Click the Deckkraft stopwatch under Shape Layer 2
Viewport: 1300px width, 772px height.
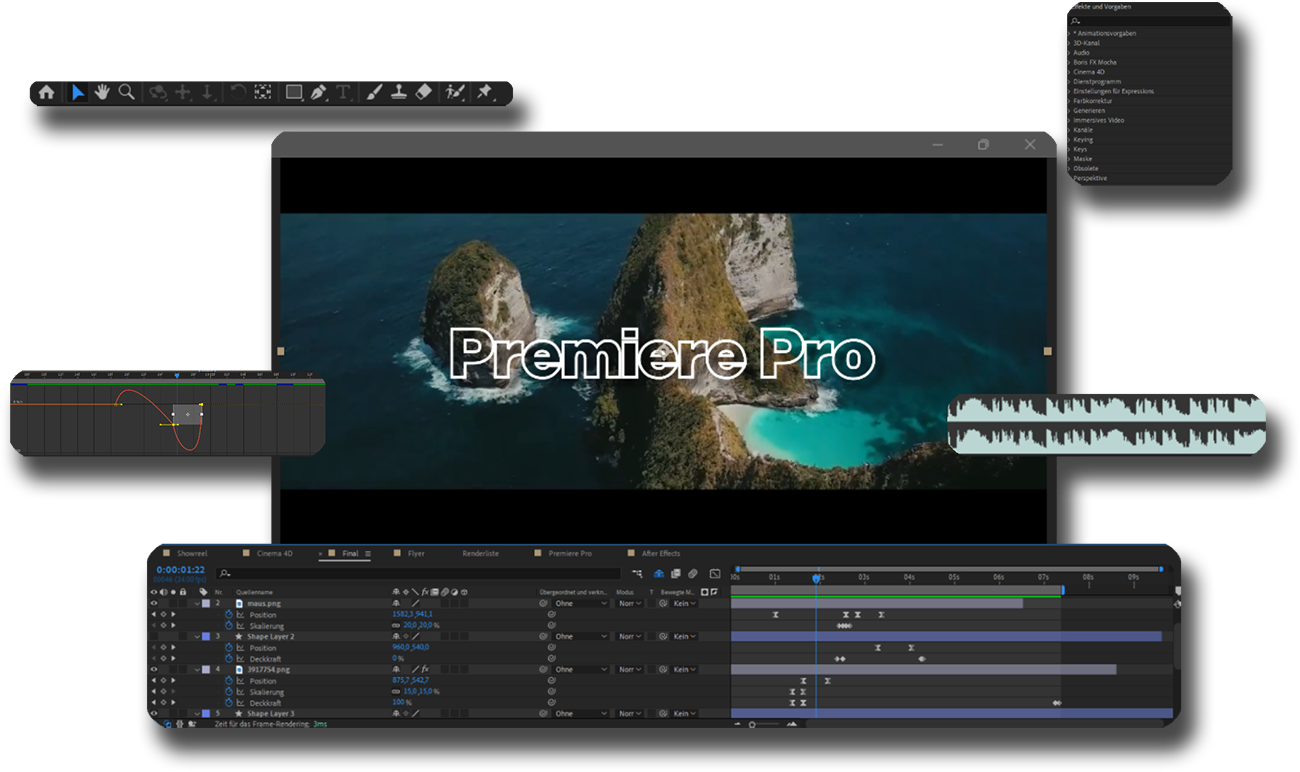pos(229,659)
